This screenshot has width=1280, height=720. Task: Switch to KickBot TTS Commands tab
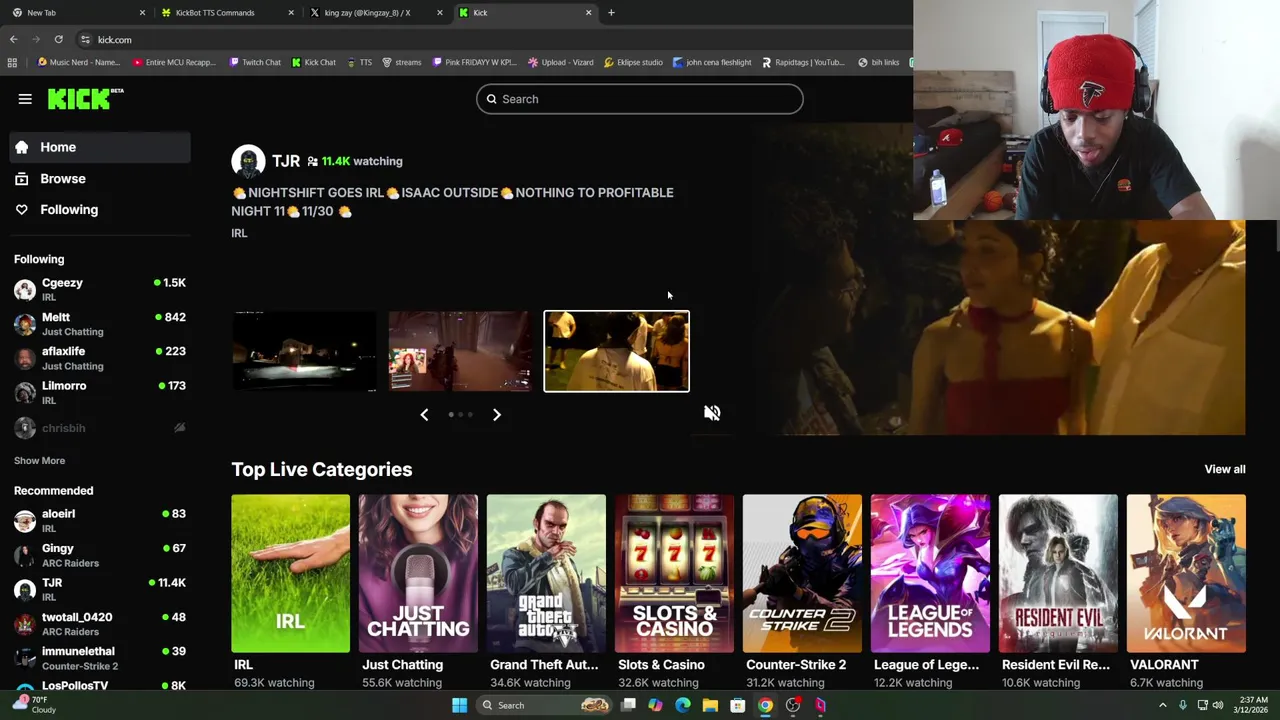tap(225, 13)
